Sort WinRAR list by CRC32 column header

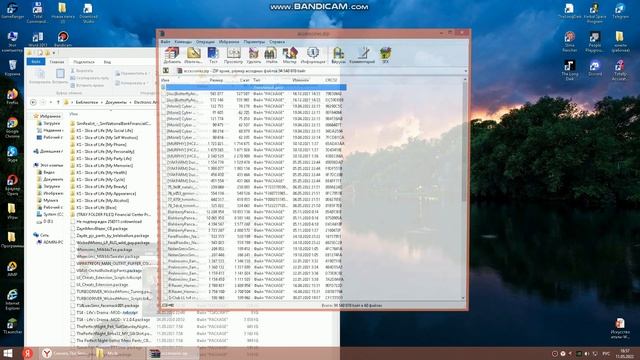(331, 80)
